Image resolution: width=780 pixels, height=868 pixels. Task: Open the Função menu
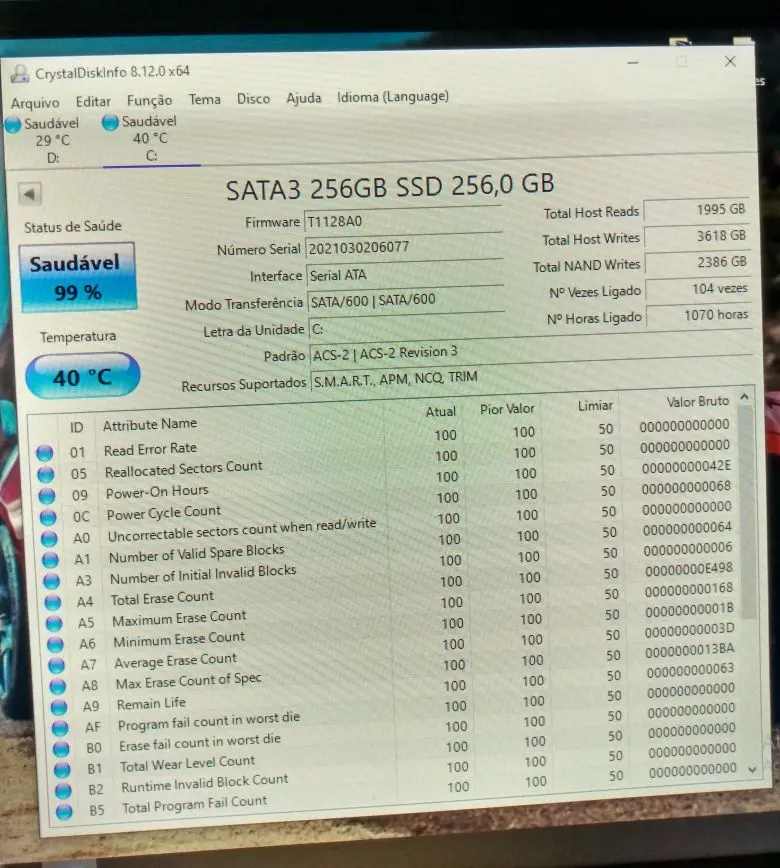[x=149, y=100]
